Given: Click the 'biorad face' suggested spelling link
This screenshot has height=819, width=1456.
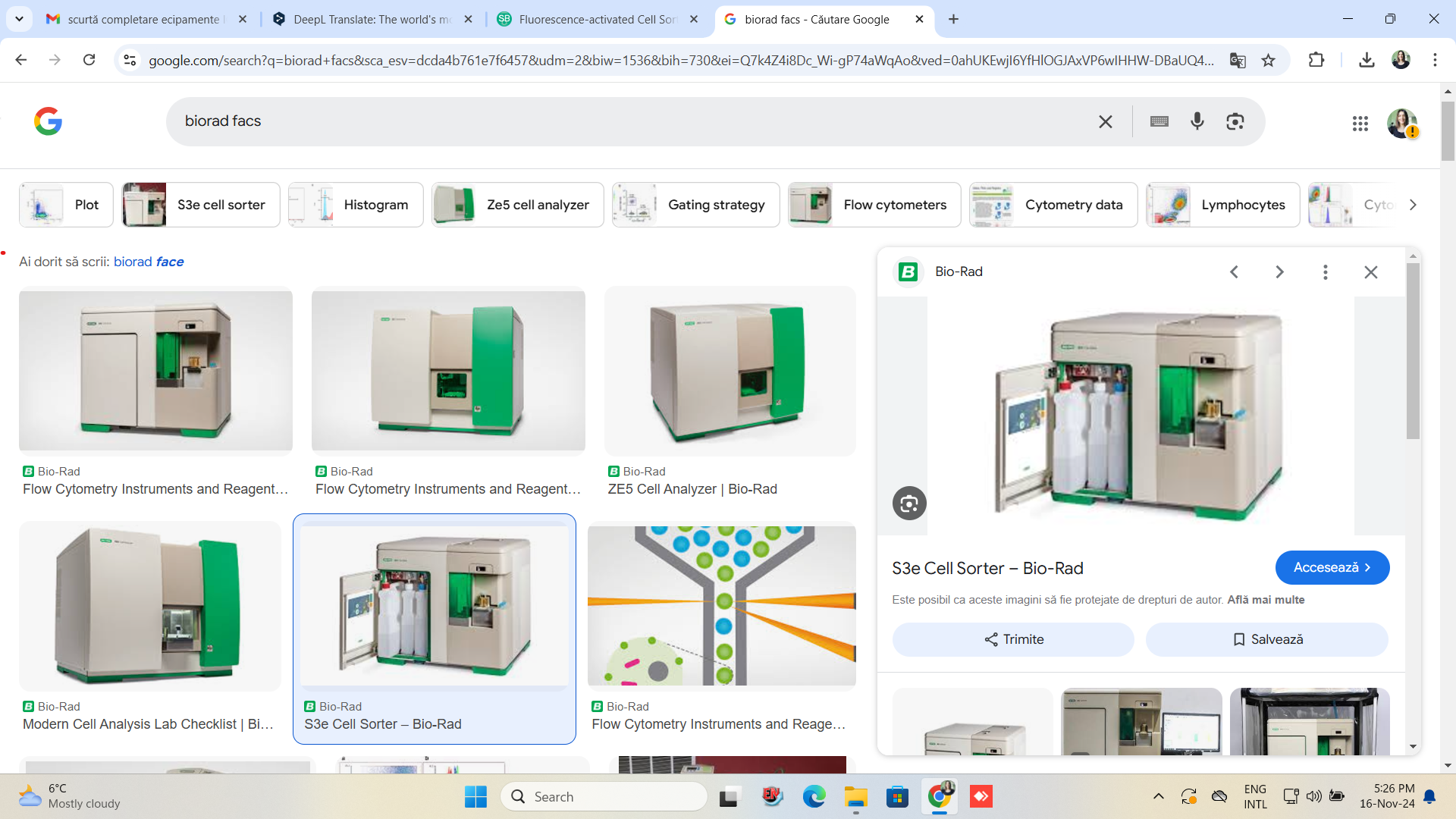Looking at the screenshot, I should click(149, 262).
